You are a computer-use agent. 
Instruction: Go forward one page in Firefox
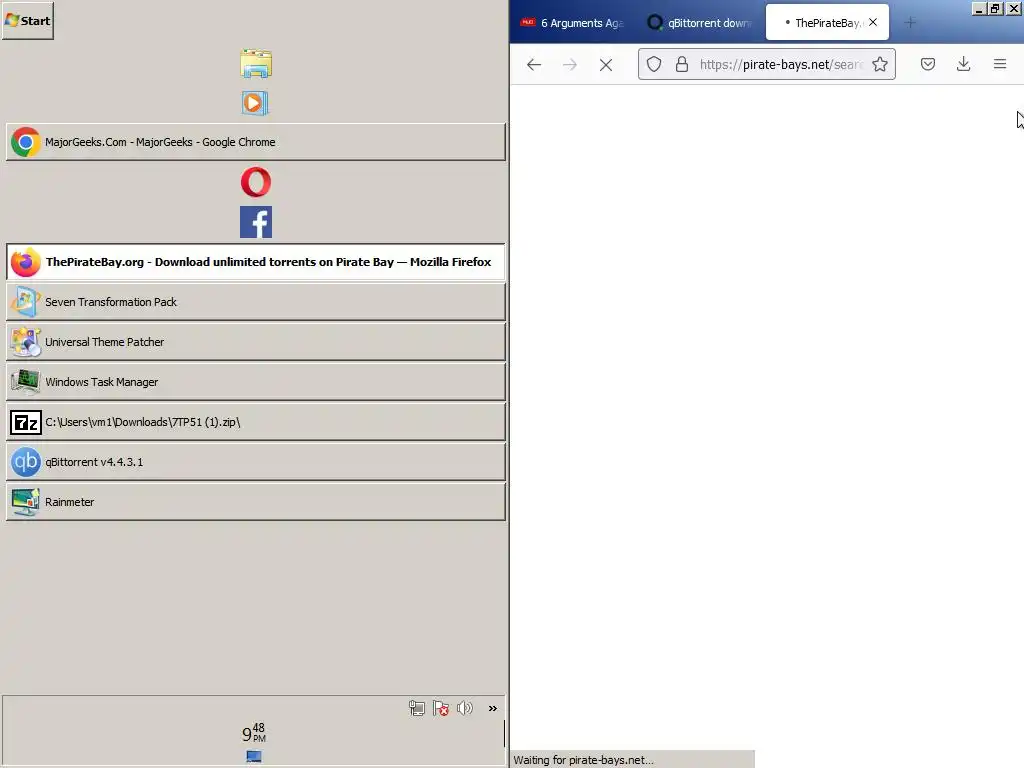(569, 64)
